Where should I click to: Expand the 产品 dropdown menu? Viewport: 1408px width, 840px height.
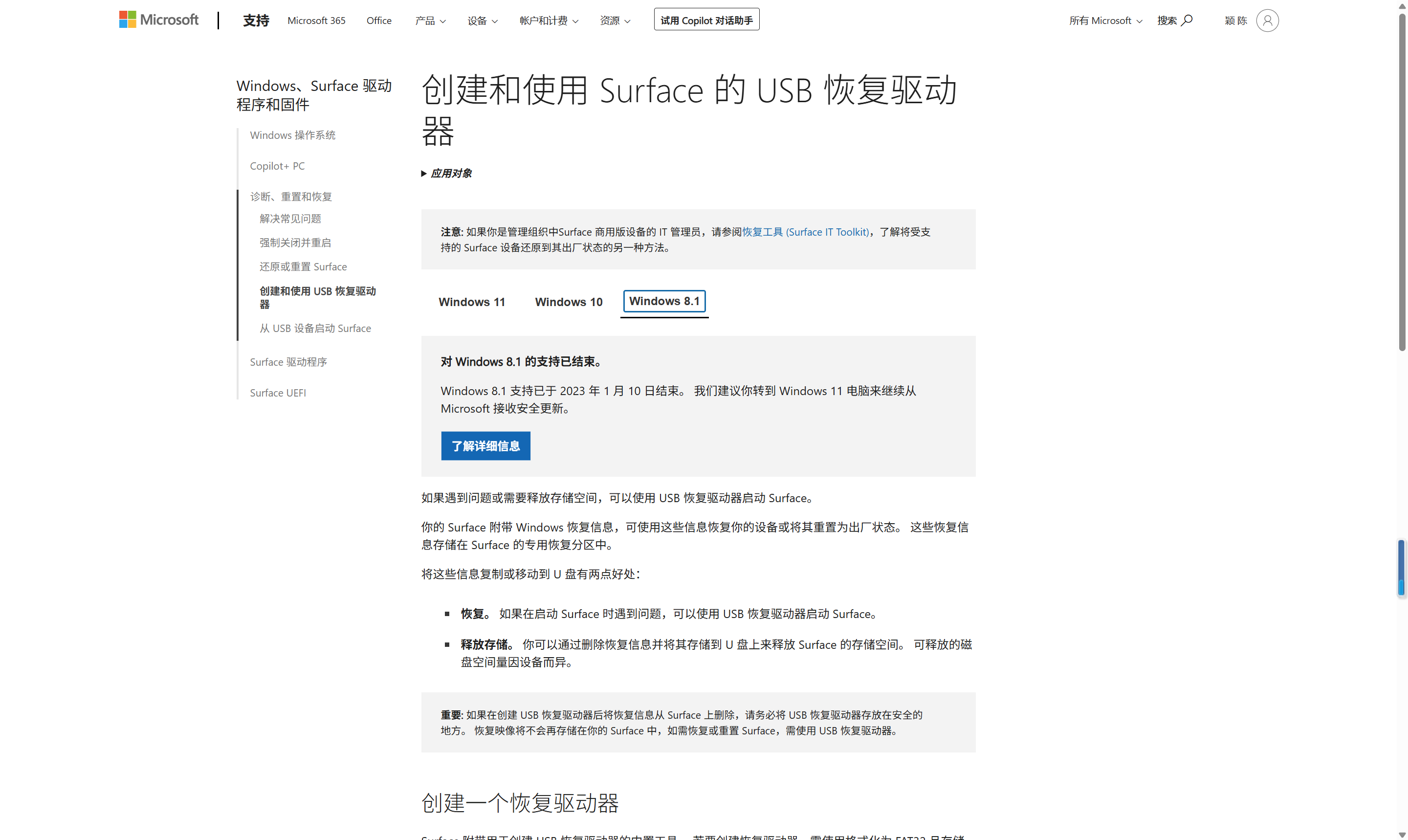pyautogui.click(x=430, y=21)
